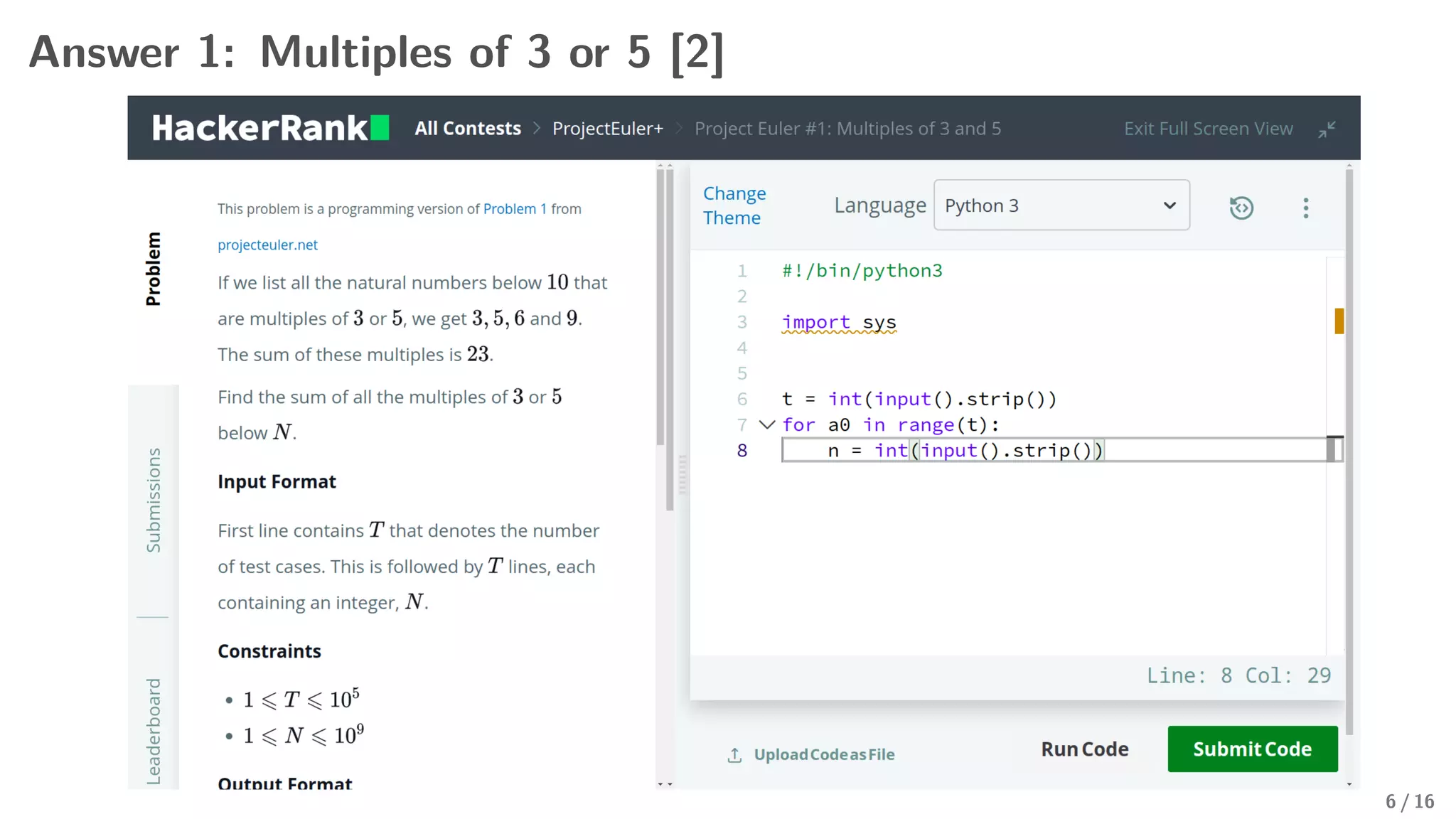The height and width of the screenshot is (819, 1456).
Task: Switch to the Submissions tab
Action: pyautogui.click(x=153, y=500)
